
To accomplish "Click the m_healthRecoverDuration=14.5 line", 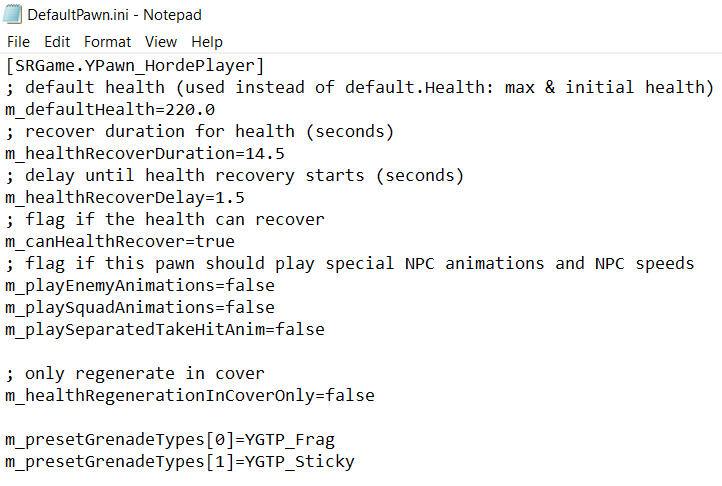I will 145,154.
